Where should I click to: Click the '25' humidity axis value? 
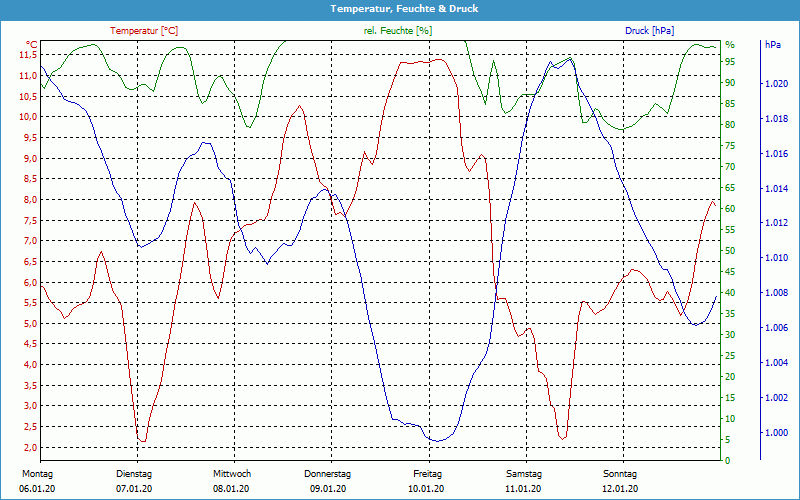pyautogui.click(x=731, y=356)
